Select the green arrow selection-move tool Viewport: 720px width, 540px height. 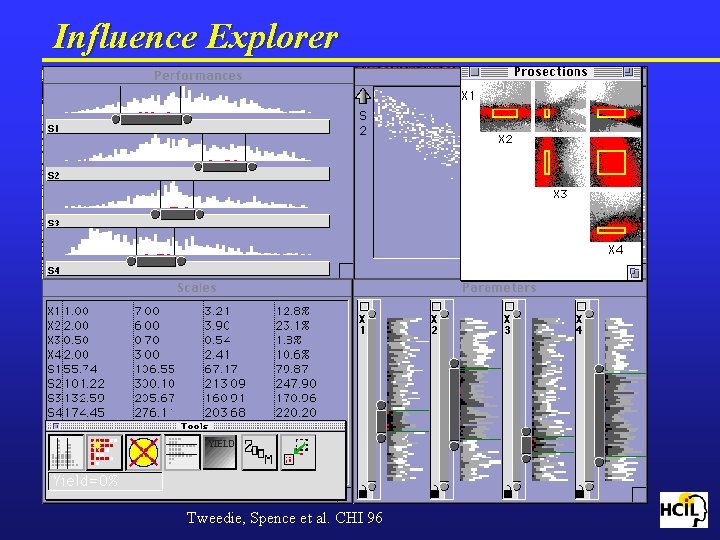tap(298, 453)
